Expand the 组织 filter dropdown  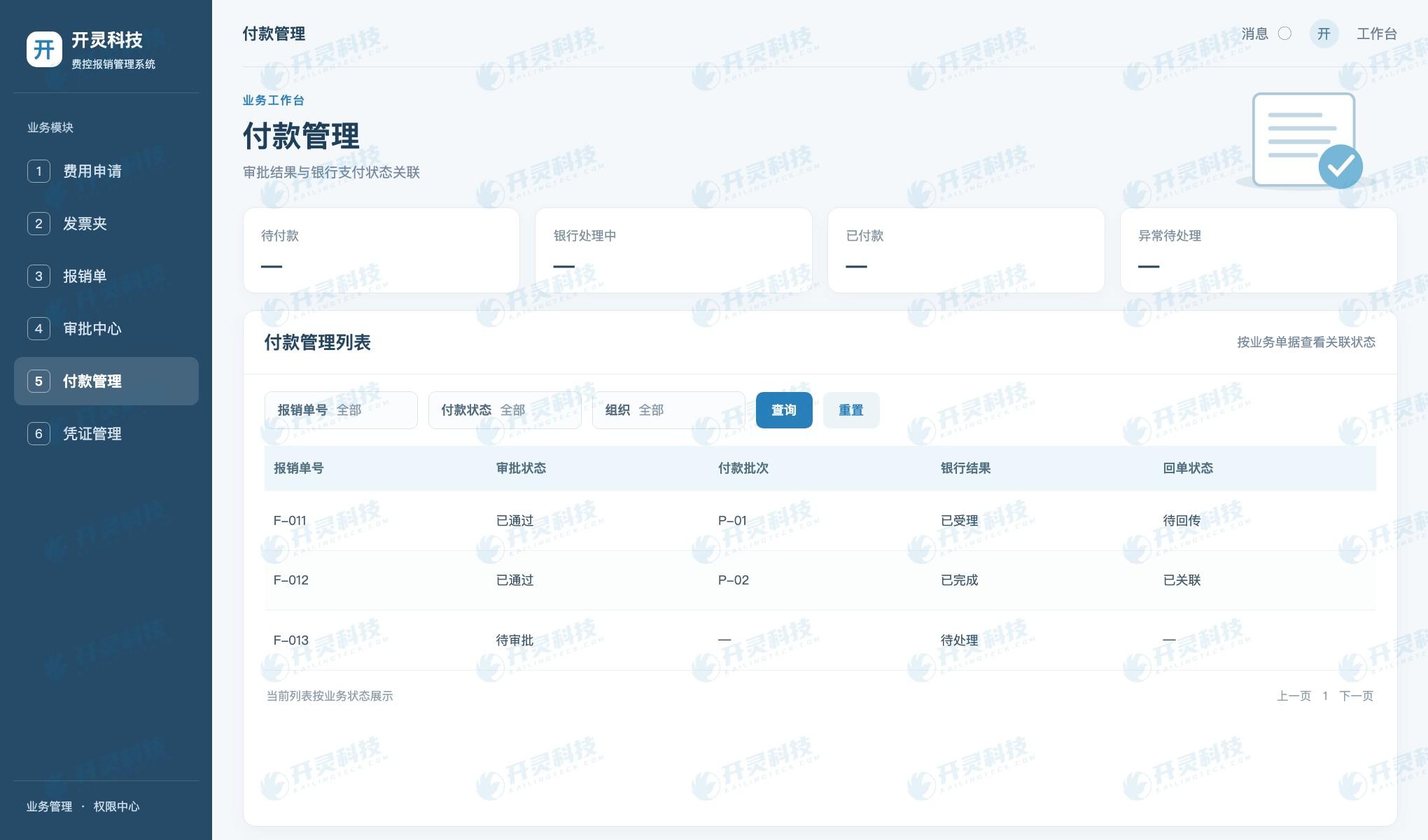pos(668,410)
